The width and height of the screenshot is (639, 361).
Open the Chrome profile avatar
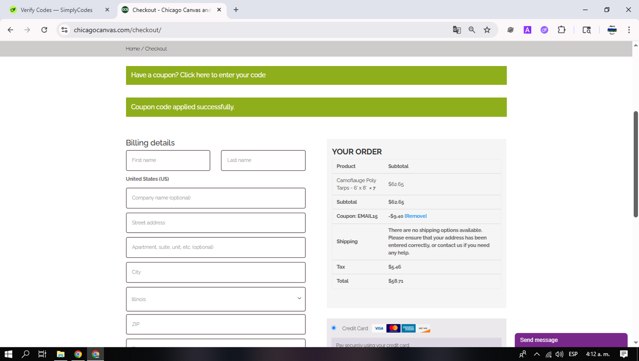pos(612,30)
